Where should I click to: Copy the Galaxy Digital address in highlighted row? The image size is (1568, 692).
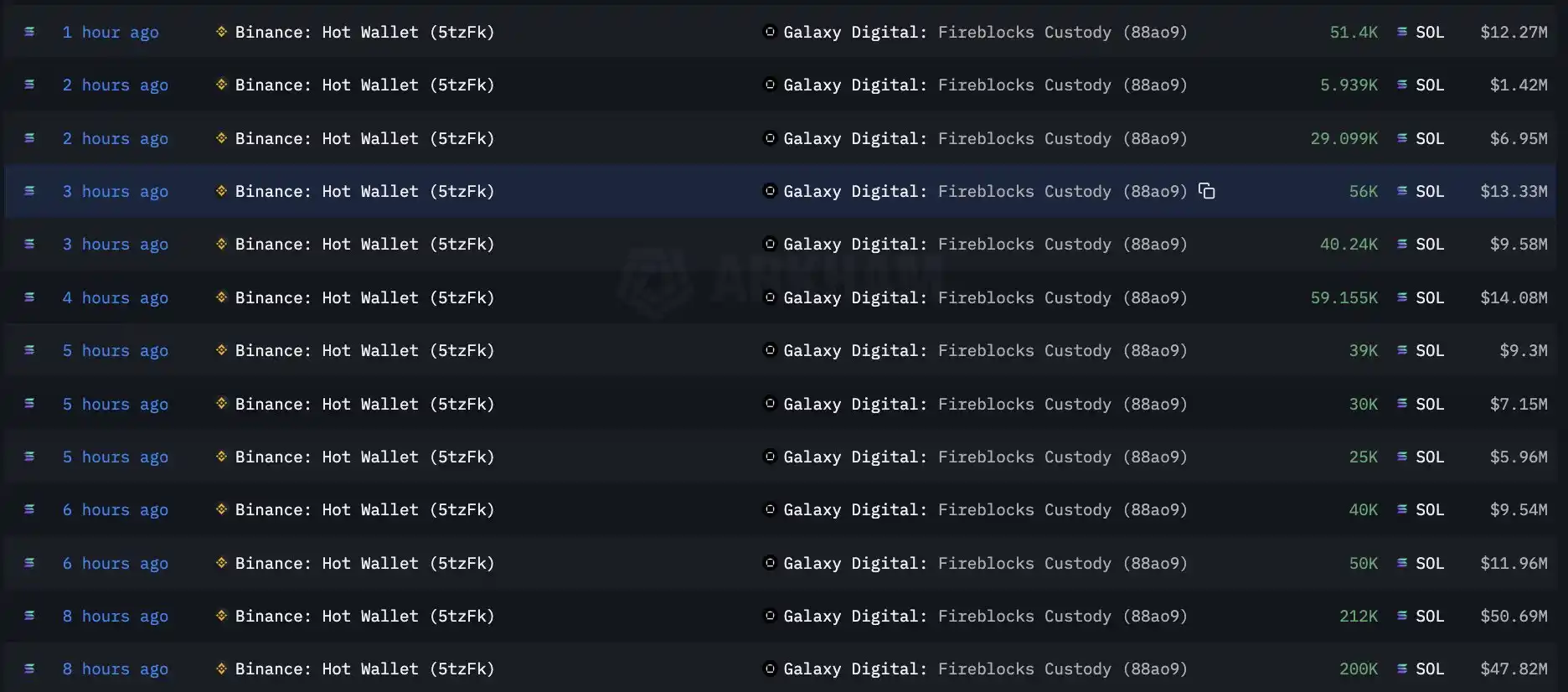[1206, 191]
